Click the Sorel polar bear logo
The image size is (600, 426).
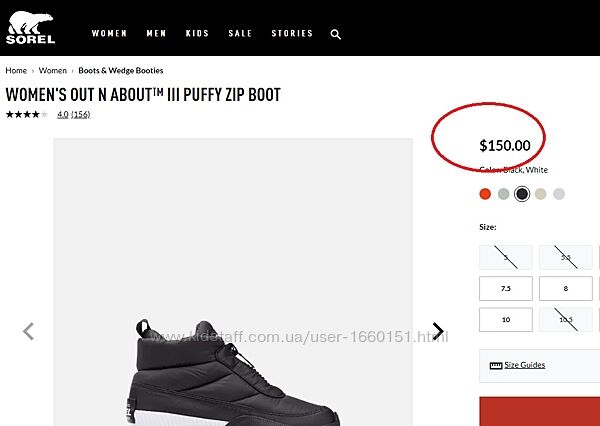tap(30, 29)
